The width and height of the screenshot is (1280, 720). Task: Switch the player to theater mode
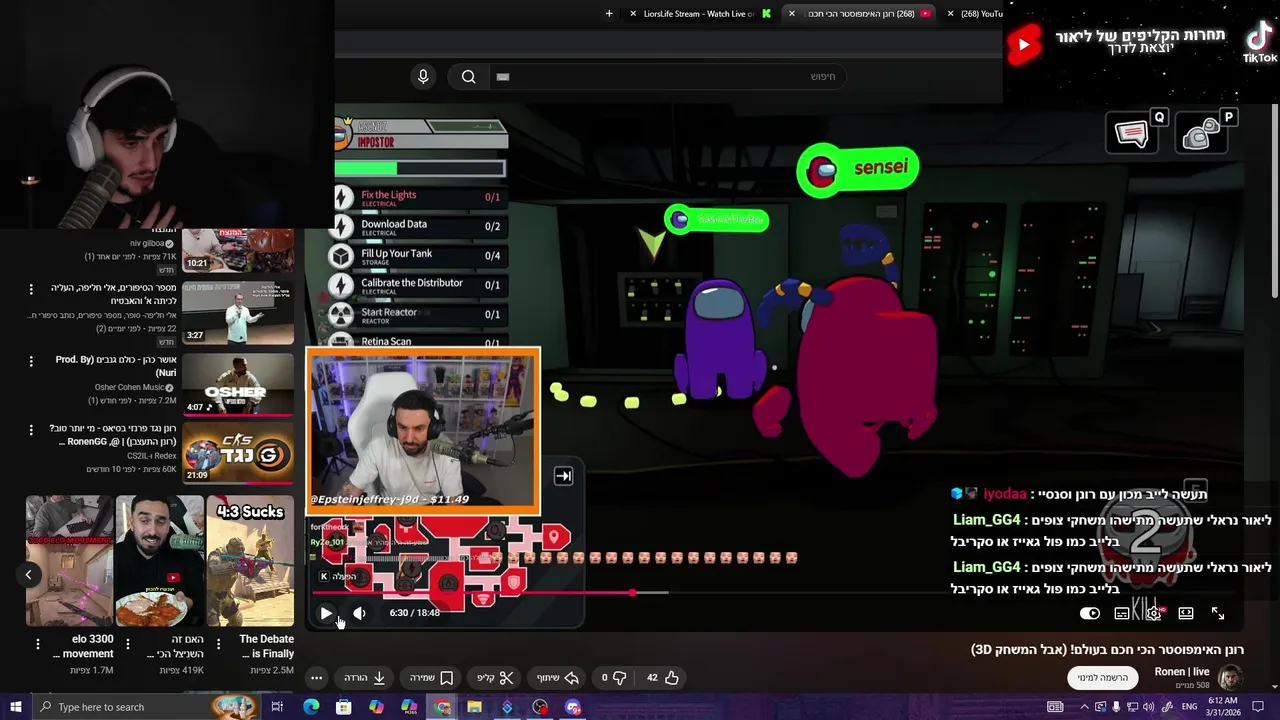(x=1186, y=613)
